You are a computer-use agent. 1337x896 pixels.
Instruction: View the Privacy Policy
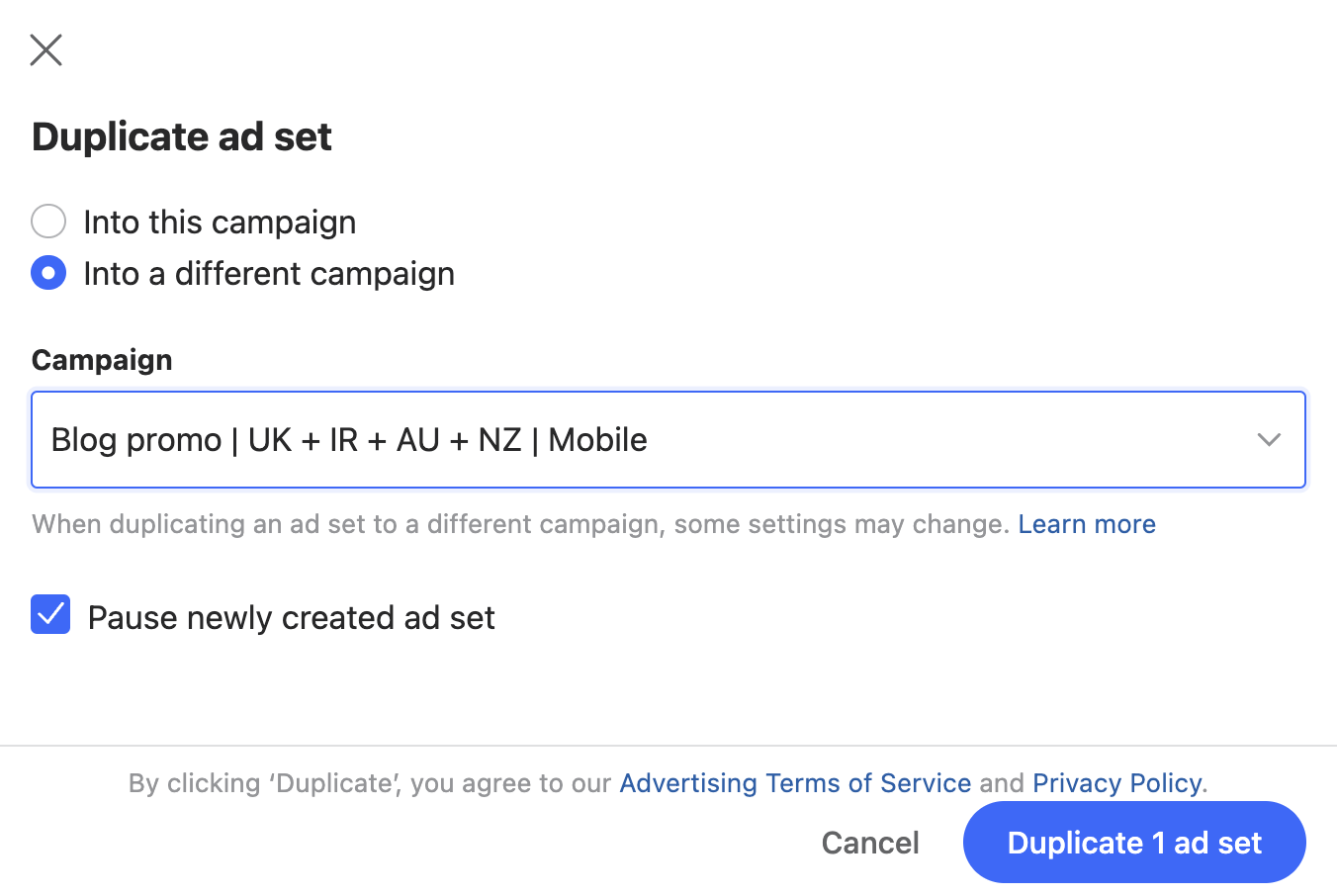[1116, 782]
